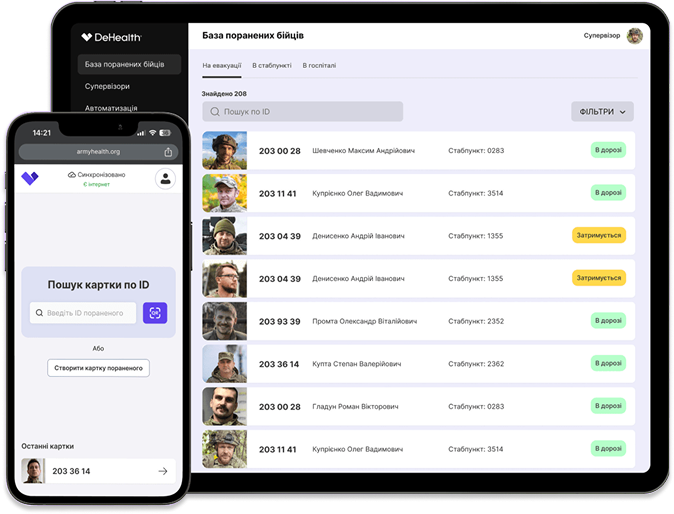Click ID 203 93 39 in list
Image resolution: width=674 pixels, height=514 pixels.
(x=279, y=321)
